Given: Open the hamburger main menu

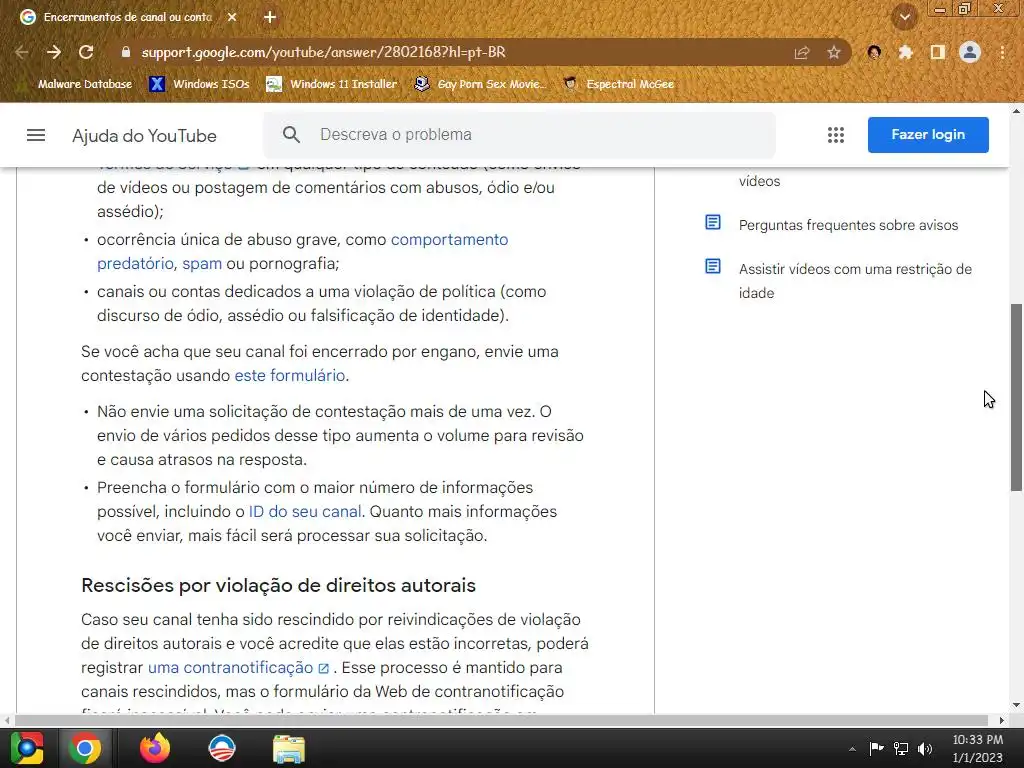Looking at the screenshot, I should tap(36, 135).
